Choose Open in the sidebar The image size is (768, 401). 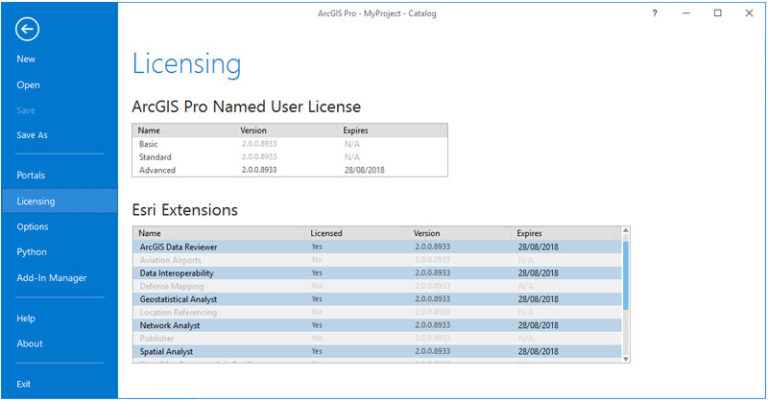(28, 85)
